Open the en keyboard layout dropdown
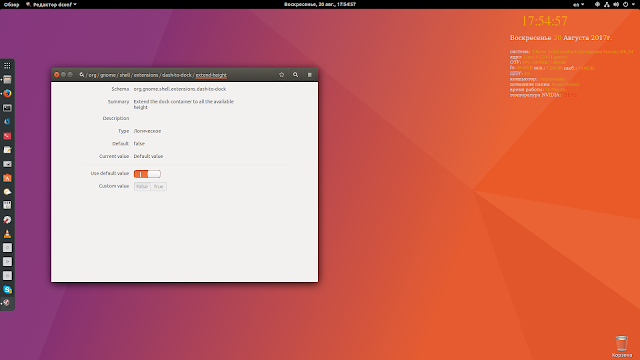The width and height of the screenshot is (640, 360). click(x=578, y=4)
